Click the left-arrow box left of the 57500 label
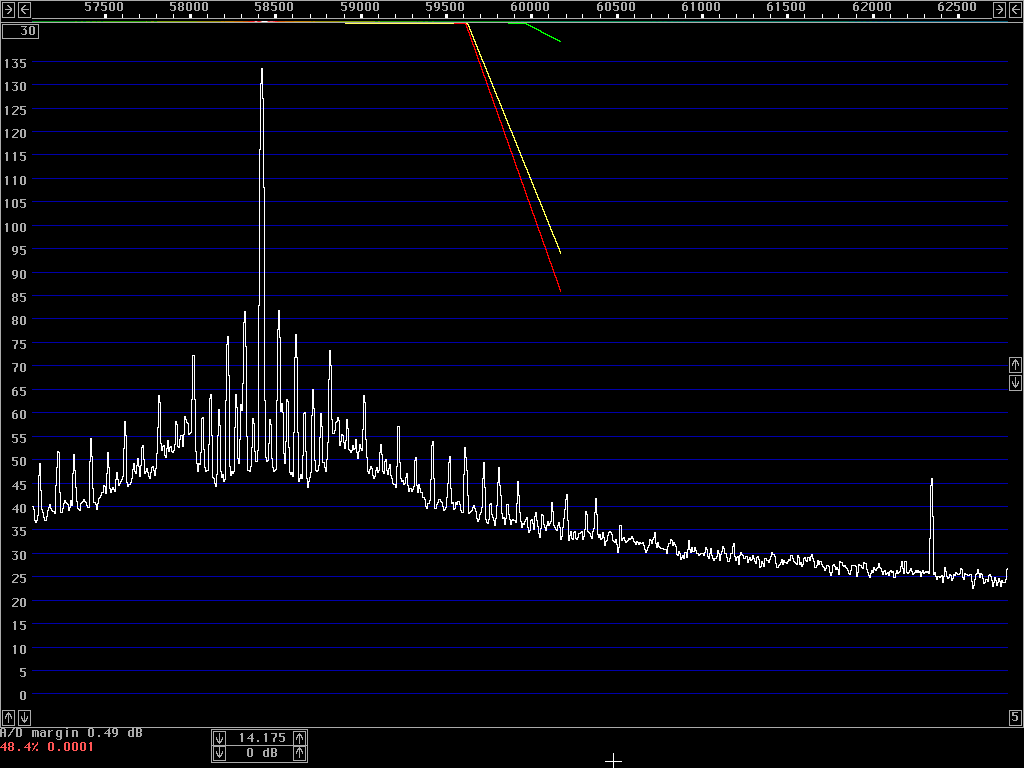This screenshot has width=1024, height=768. click(24, 9)
